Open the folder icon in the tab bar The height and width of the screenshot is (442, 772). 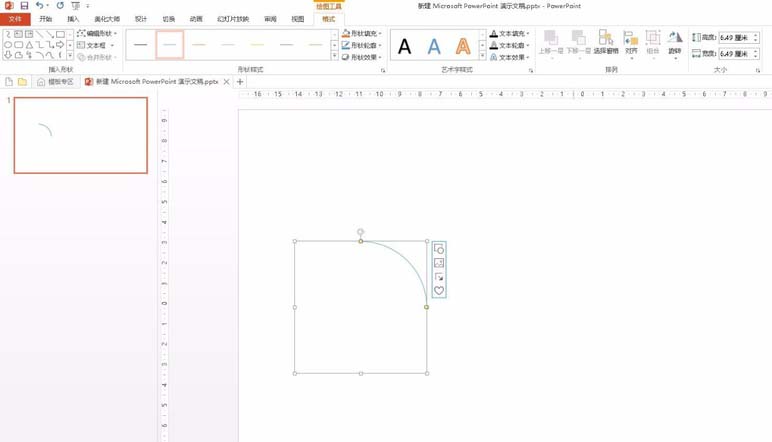coord(22,82)
